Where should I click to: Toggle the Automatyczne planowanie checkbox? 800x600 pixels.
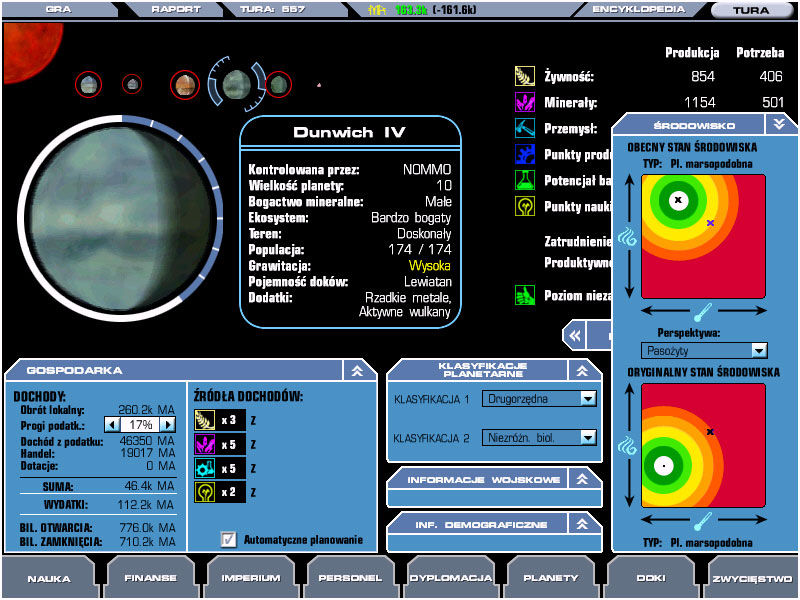(x=229, y=539)
